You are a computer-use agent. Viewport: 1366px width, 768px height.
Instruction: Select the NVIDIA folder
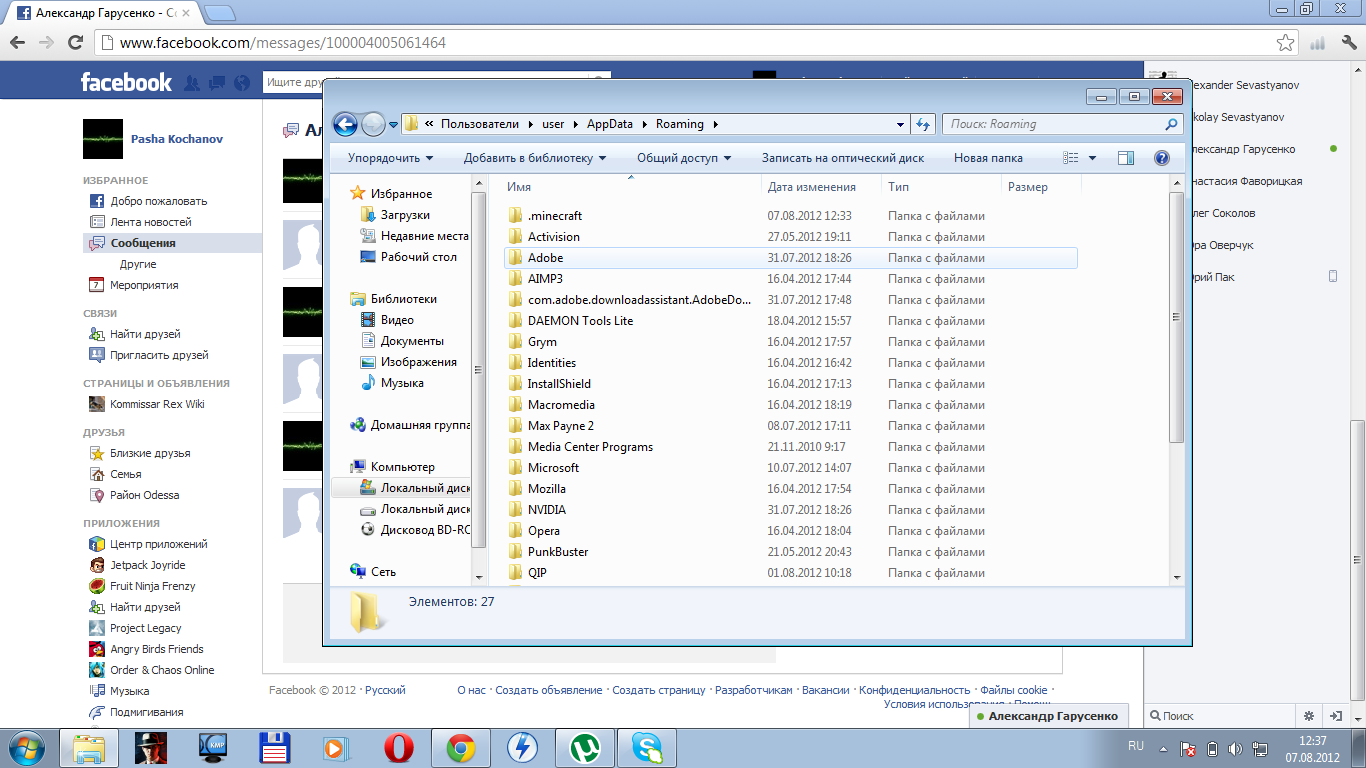(x=546, y=510)
